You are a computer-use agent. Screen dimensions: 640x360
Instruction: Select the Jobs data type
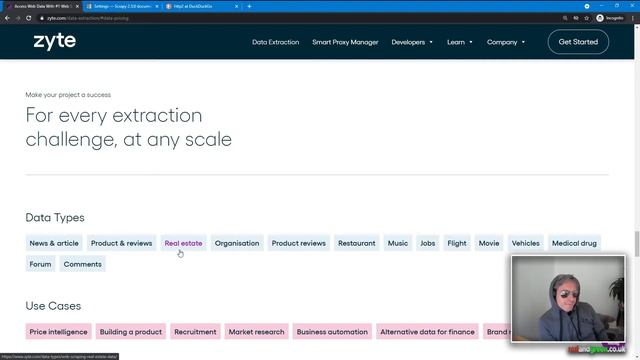pyautogui.click(x=427, y=243)
